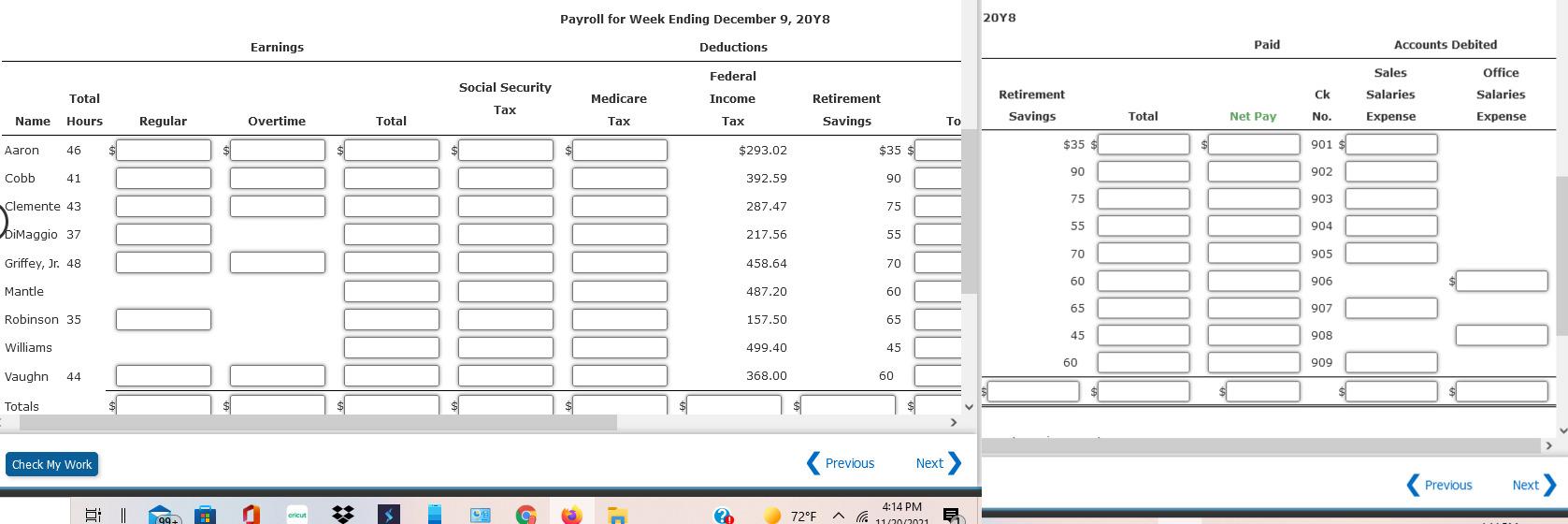Click Aaron's federal income tax $293.02
The image size is (1568, 524).
click(x=763, y=150)
